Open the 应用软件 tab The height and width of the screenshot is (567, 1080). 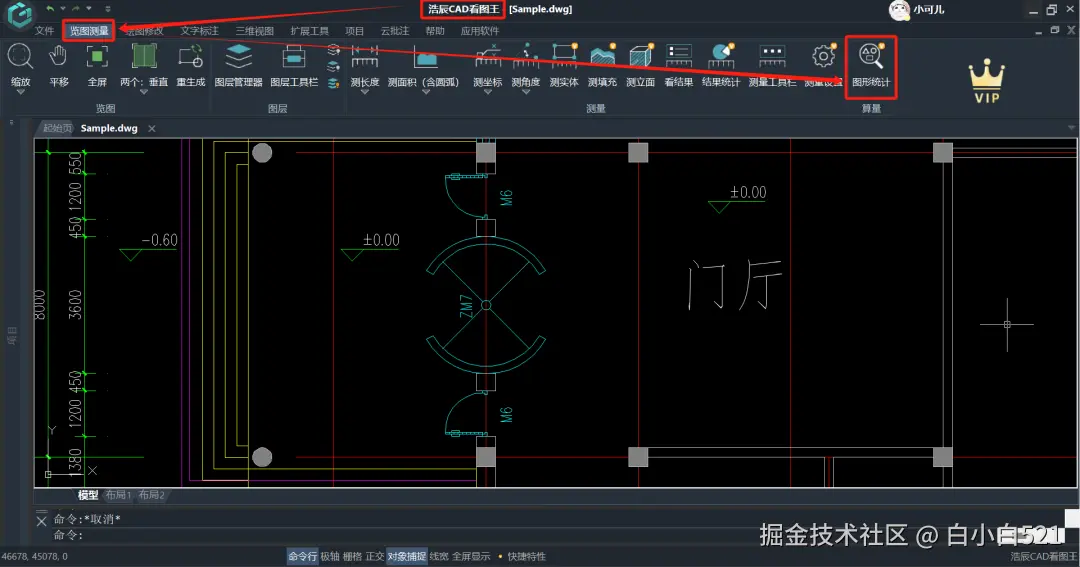(480, 31)
